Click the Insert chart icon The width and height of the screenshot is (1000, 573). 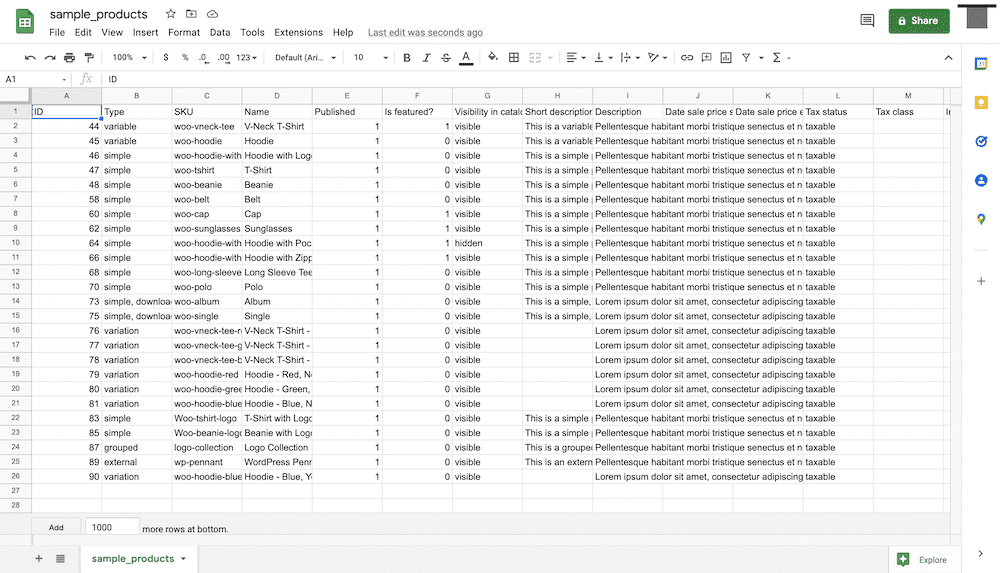(726, 58)
